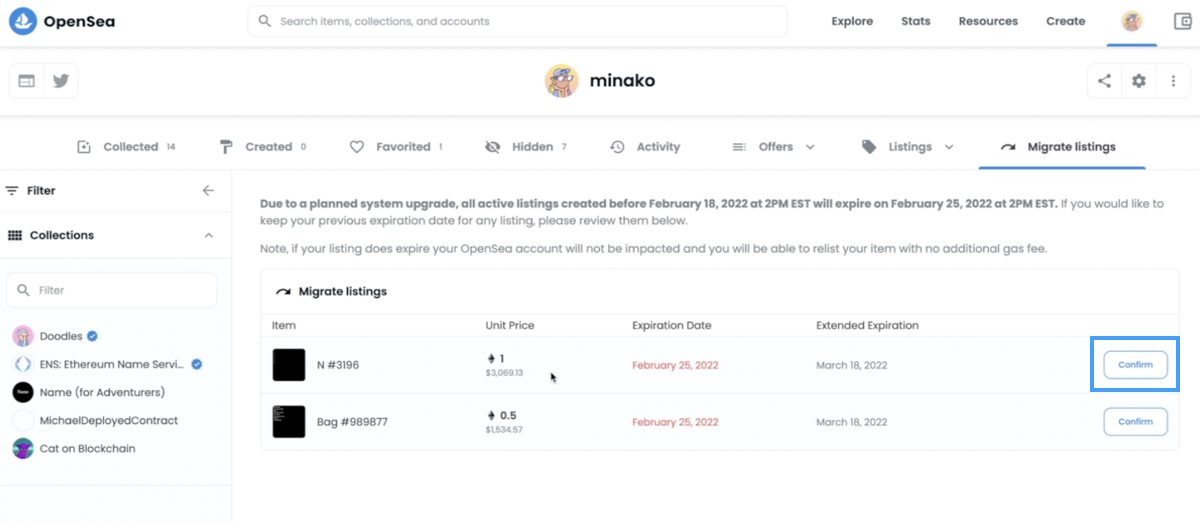Click the Twitter bird icon
This screenshot has height=522, width=1200.
point(61,81)
